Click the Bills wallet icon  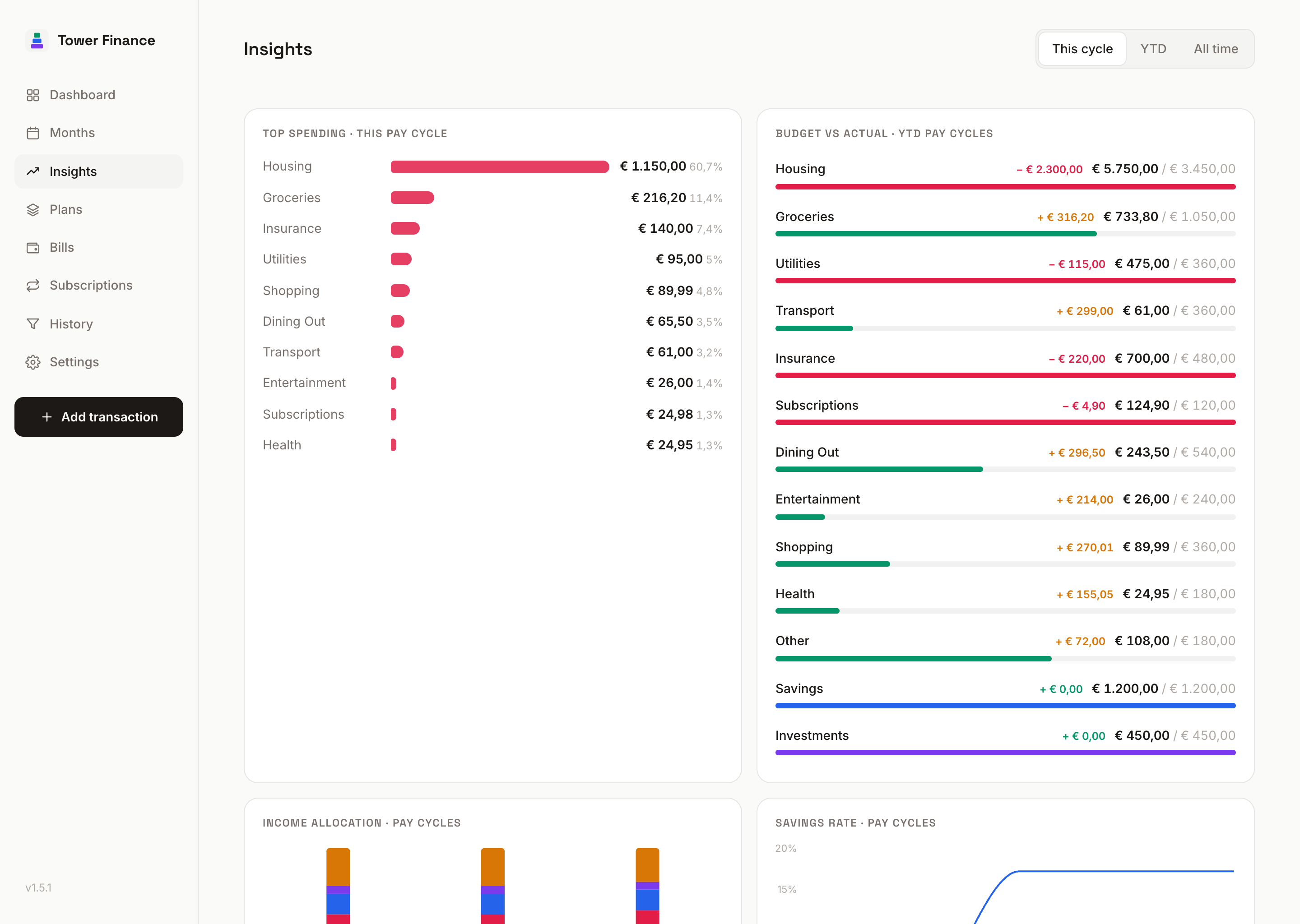click(33, 248)
